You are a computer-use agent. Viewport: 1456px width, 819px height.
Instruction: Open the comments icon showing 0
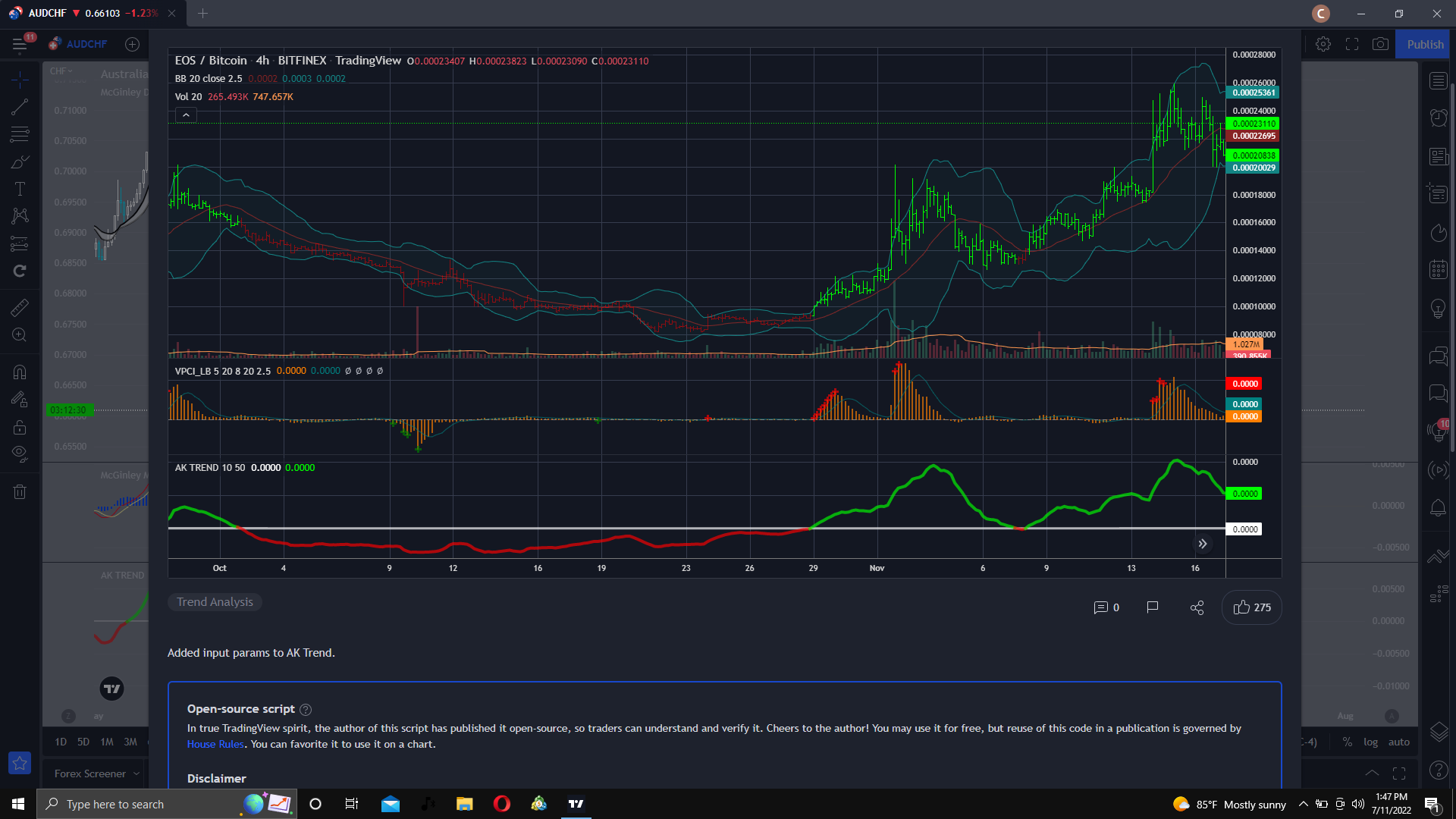point(1106,607)
